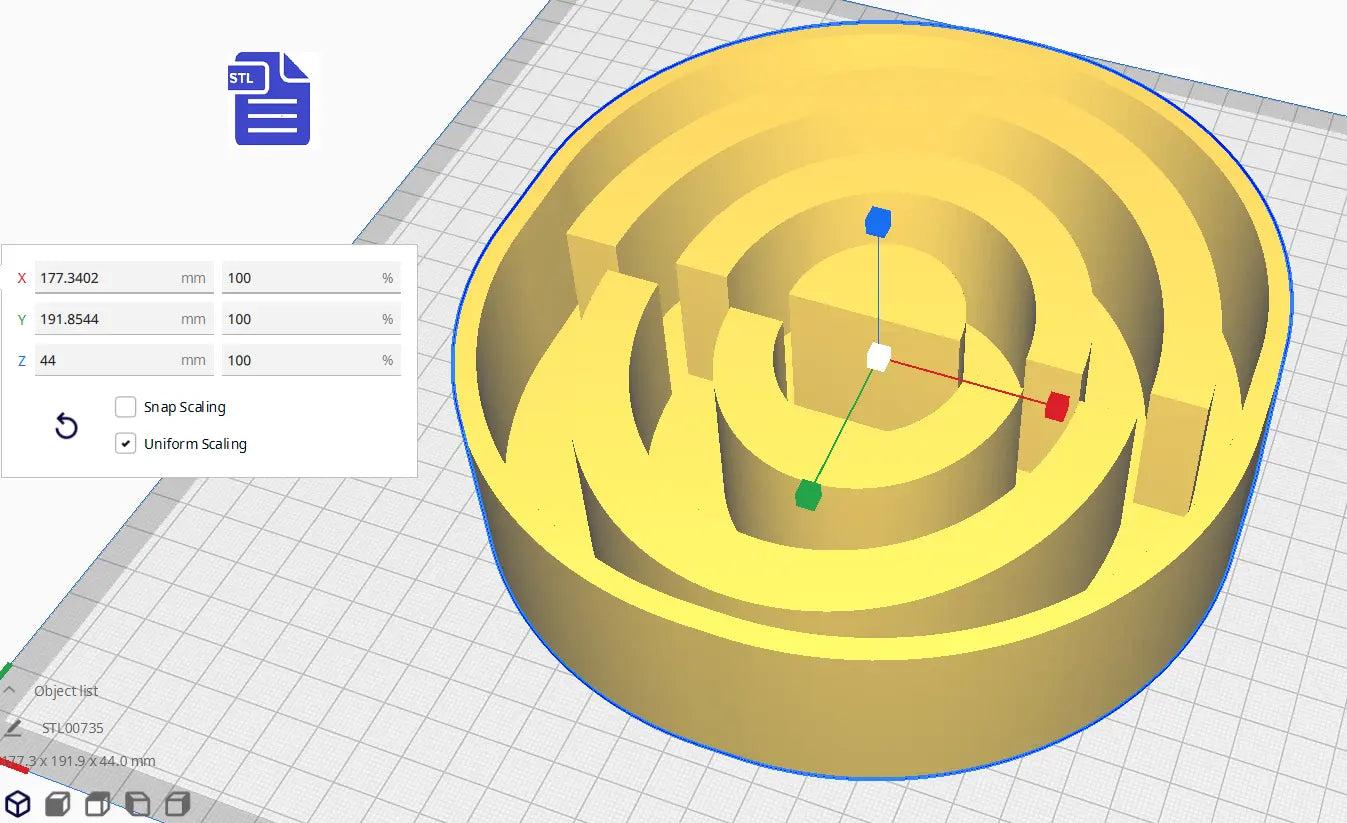
Task: Switch to the Right side camera view
Action: 177,803
